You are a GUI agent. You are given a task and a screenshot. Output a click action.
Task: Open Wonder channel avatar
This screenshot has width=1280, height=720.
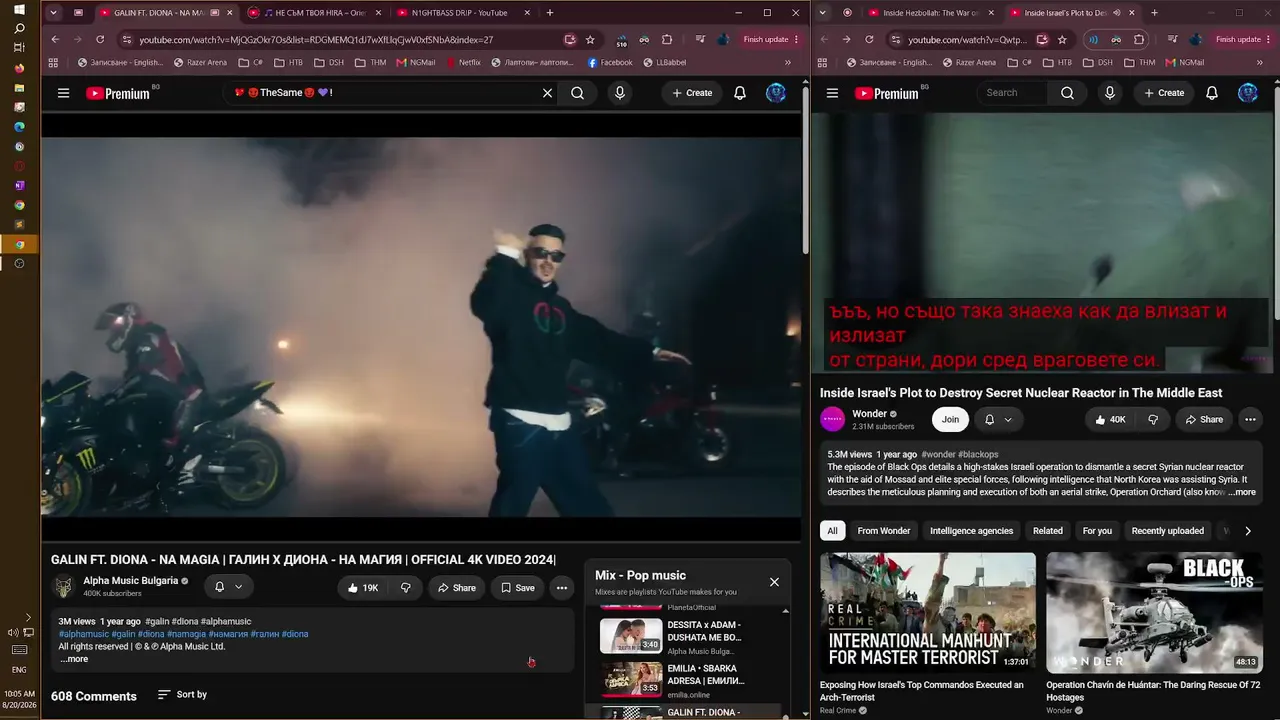coord(832,420)
